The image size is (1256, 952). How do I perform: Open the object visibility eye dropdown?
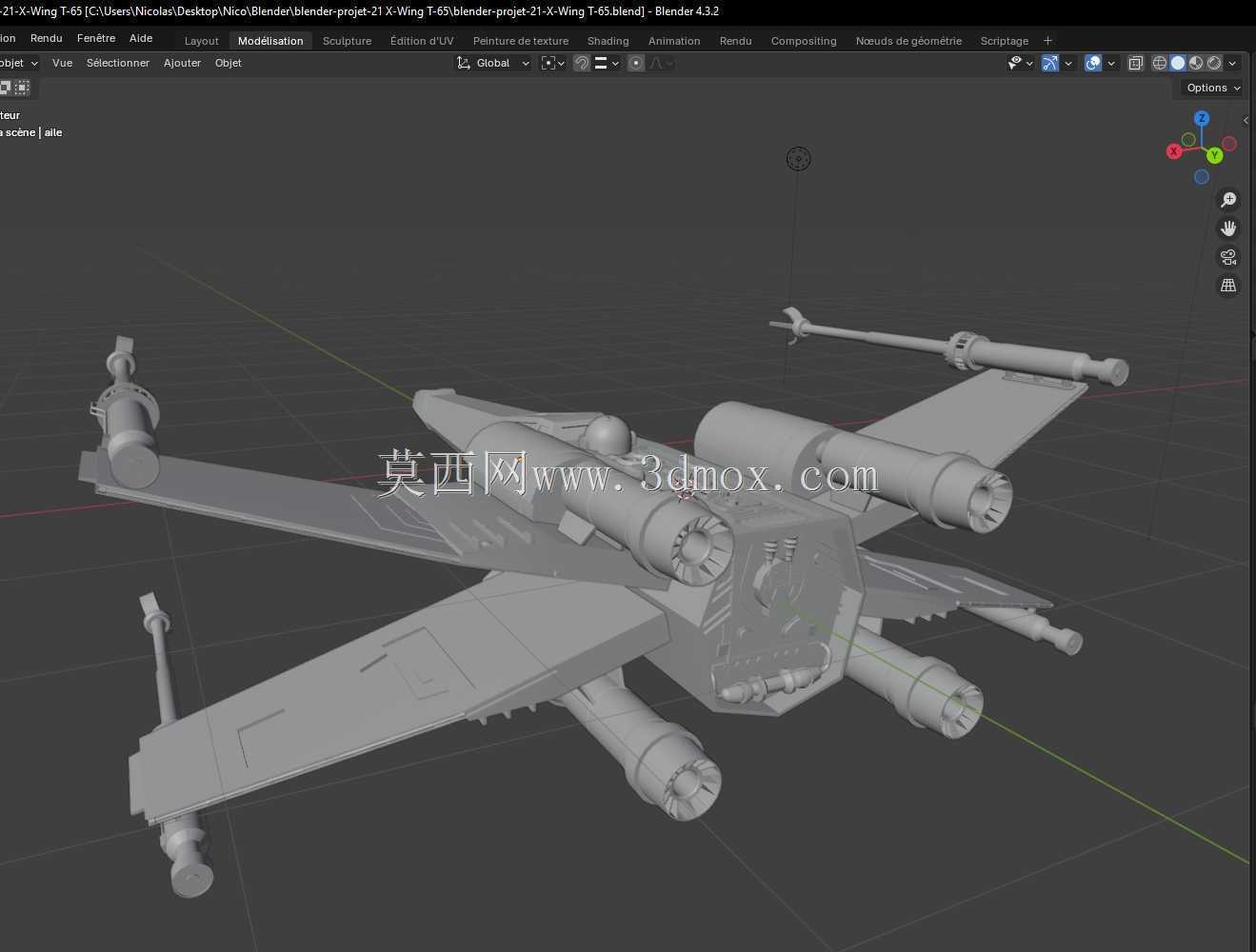(1021, 63)
